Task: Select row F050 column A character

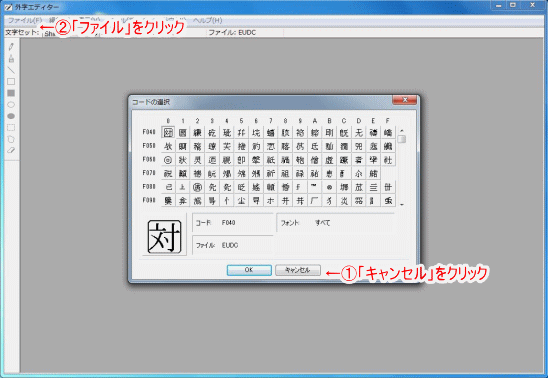Action: click(x=315, y=146)
